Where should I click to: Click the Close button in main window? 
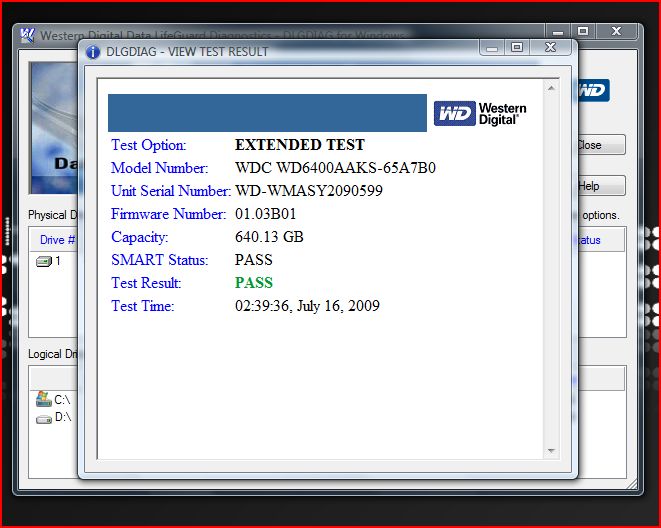pos(601,145)
